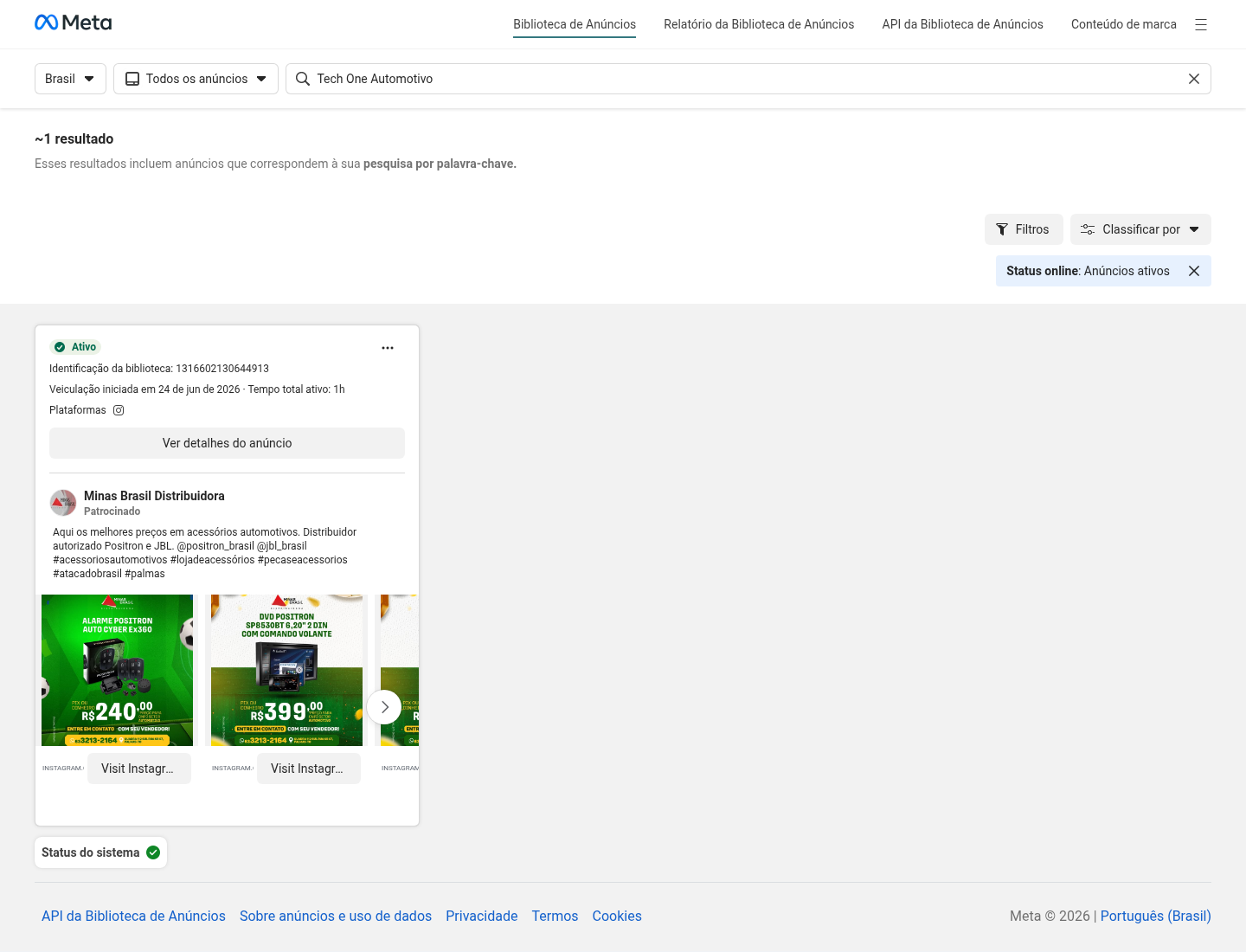Go to API da Biblioteca de Anúncios tab
Screen dimensions: 1246x952
(962, 24)
